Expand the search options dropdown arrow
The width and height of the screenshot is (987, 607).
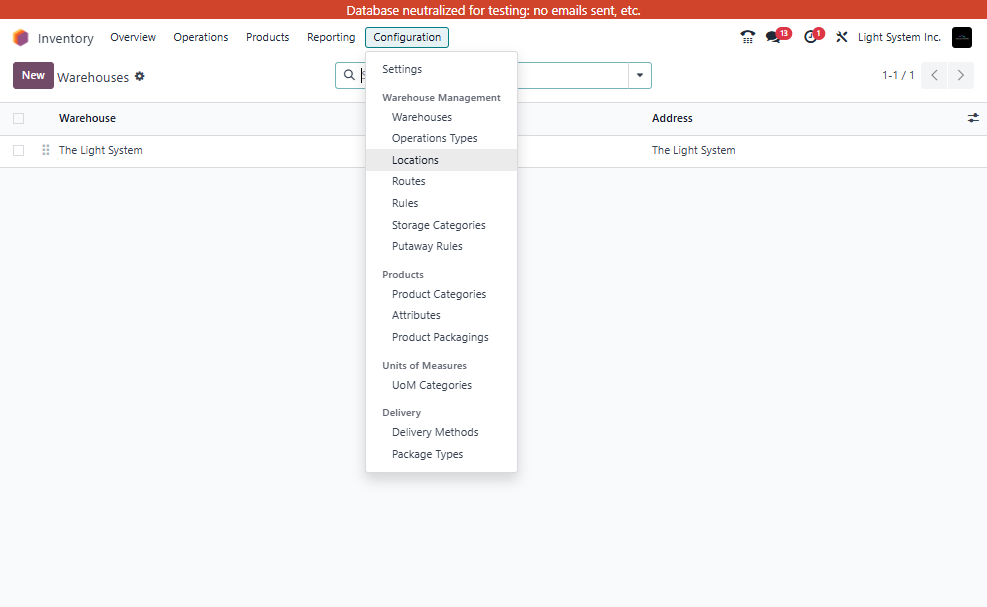coord(640,76)
